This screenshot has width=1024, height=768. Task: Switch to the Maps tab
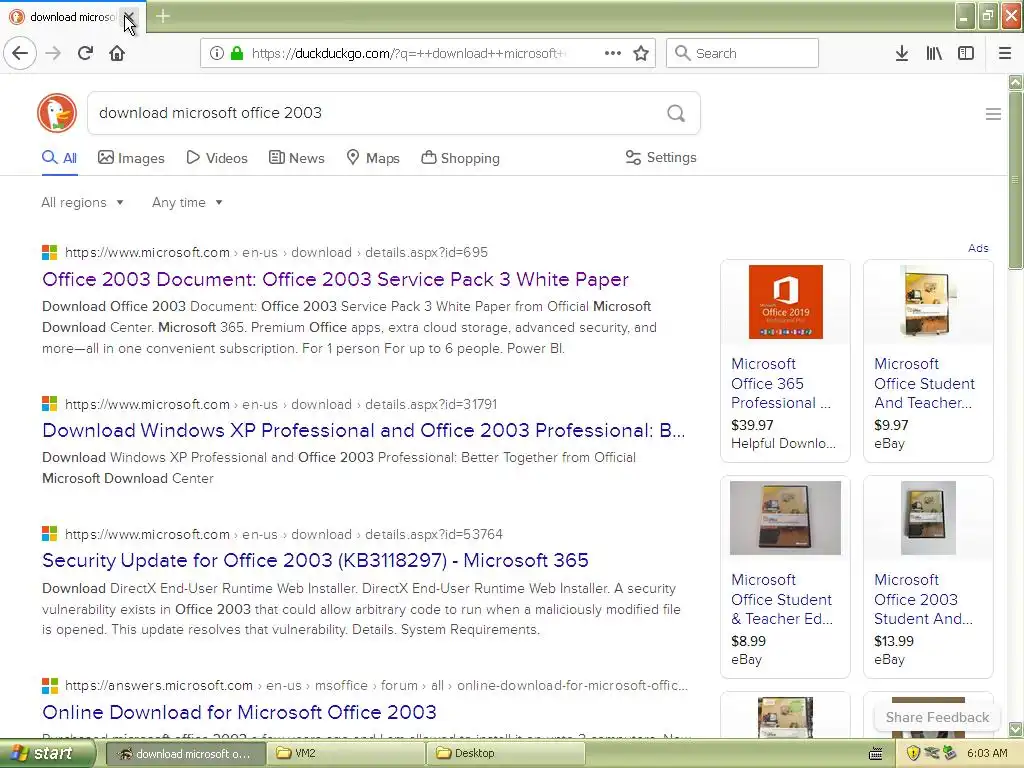pos(373,158)
